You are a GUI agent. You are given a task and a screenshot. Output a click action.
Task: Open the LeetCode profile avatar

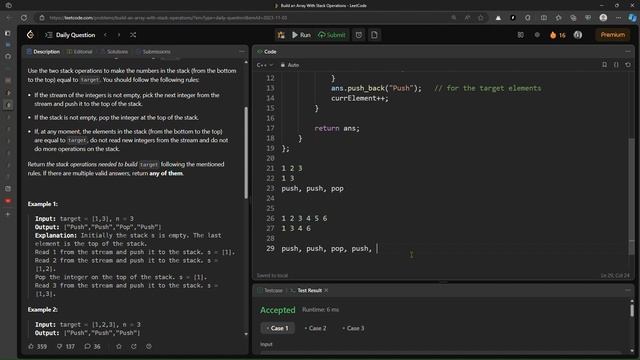578,35
